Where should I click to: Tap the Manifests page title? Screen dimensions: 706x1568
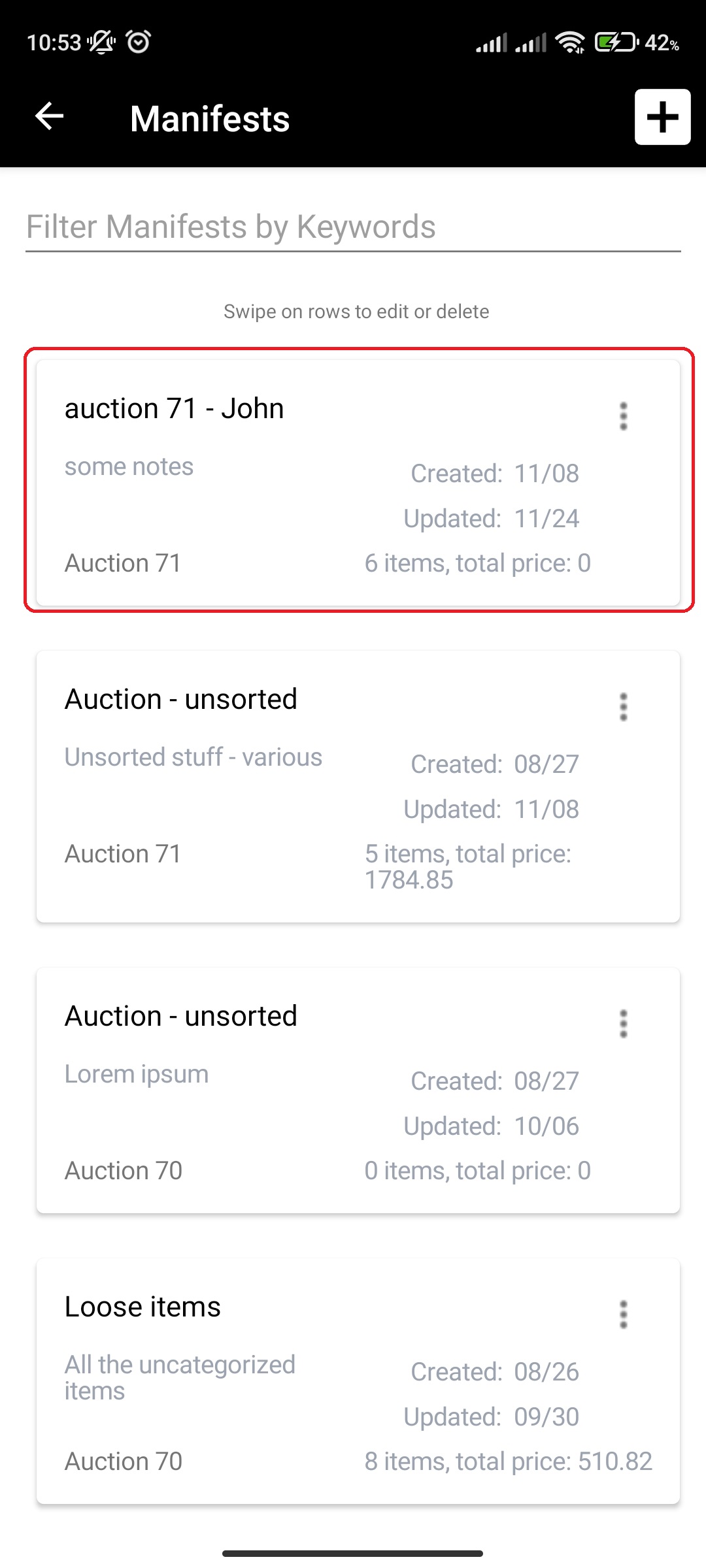click(210, 119)
